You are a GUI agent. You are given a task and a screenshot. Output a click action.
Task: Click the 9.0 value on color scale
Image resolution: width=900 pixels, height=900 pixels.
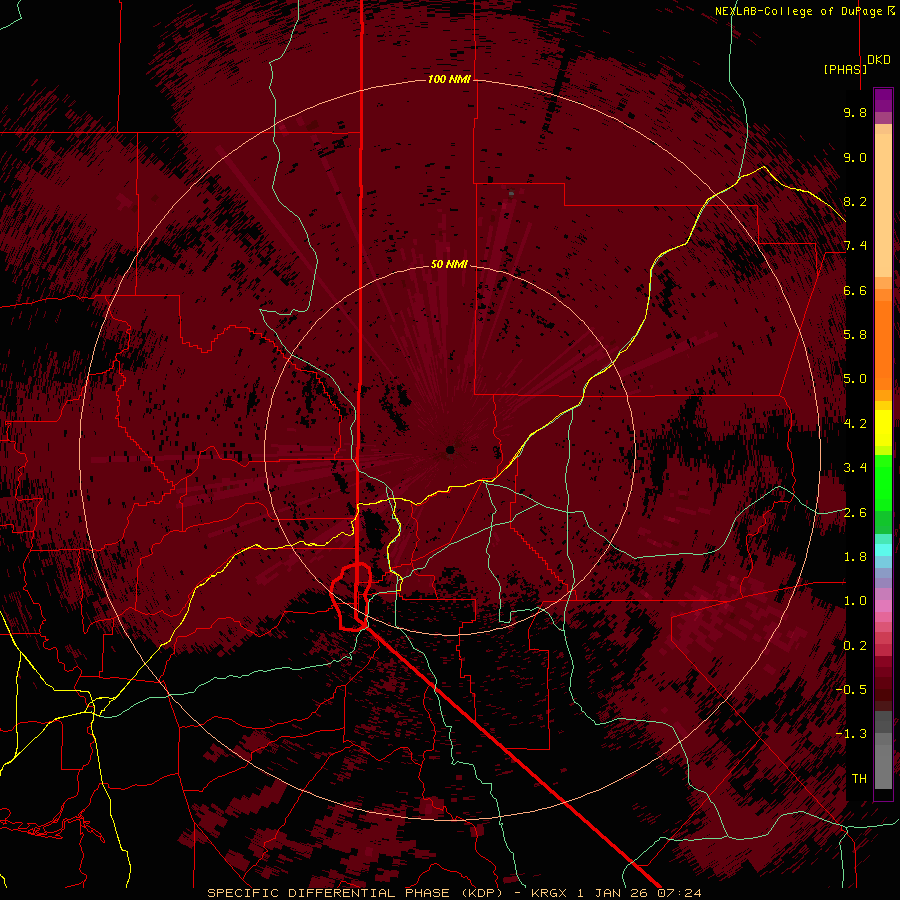coord(855,157)
